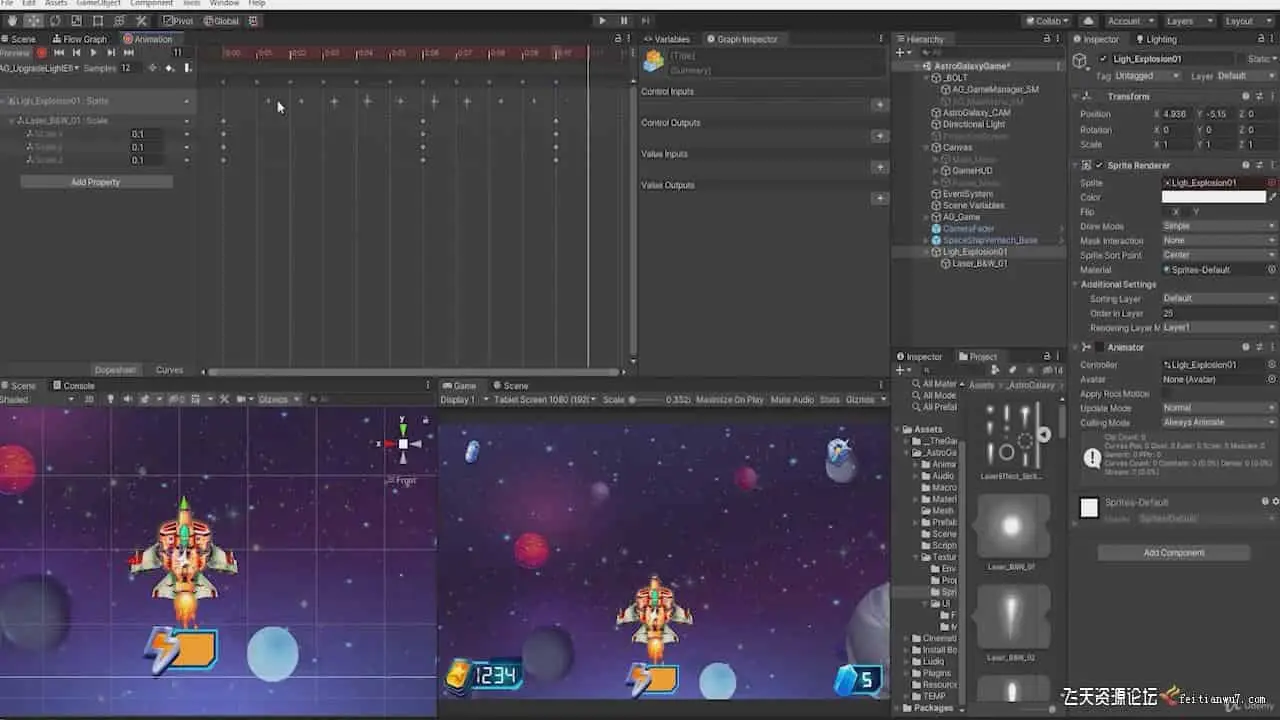
Task: Open the Window menu
Action: (x=224, y=3)
